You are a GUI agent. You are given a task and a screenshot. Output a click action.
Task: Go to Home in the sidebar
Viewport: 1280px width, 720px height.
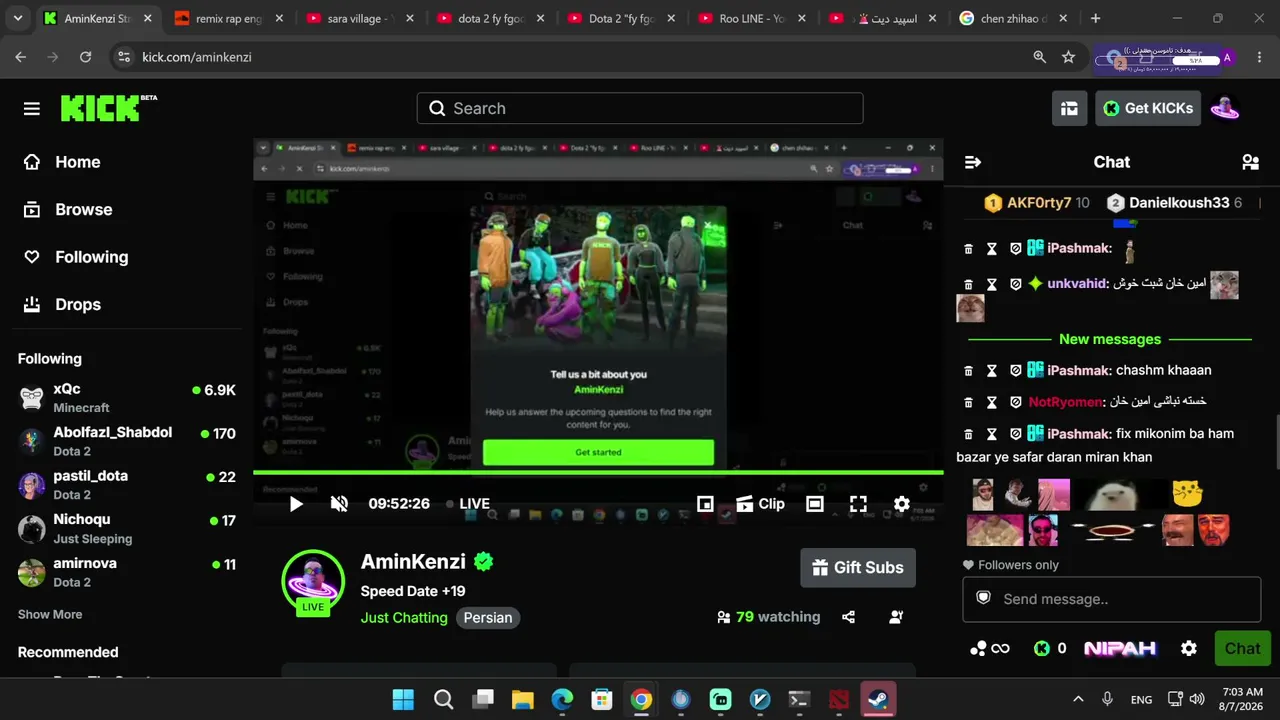(x=62, y=162)
